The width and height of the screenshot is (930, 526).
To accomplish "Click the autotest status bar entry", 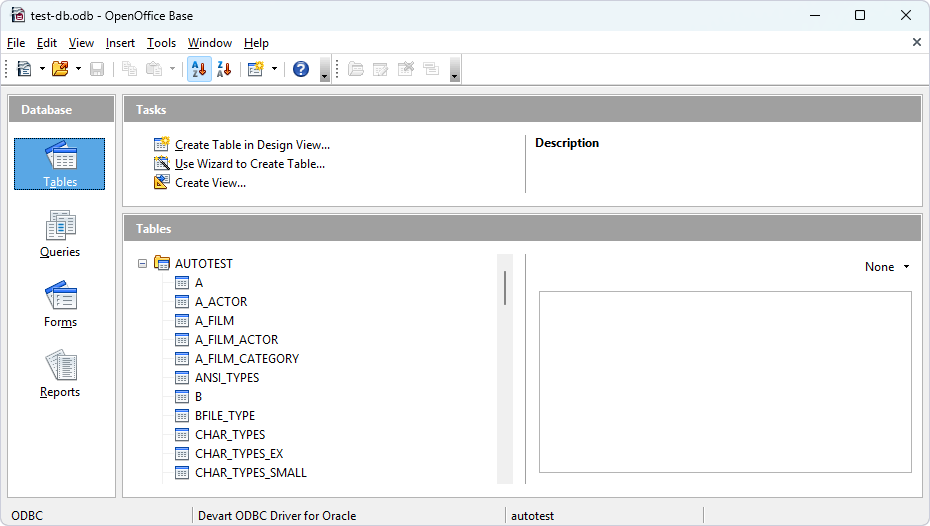I will [533, 516].
